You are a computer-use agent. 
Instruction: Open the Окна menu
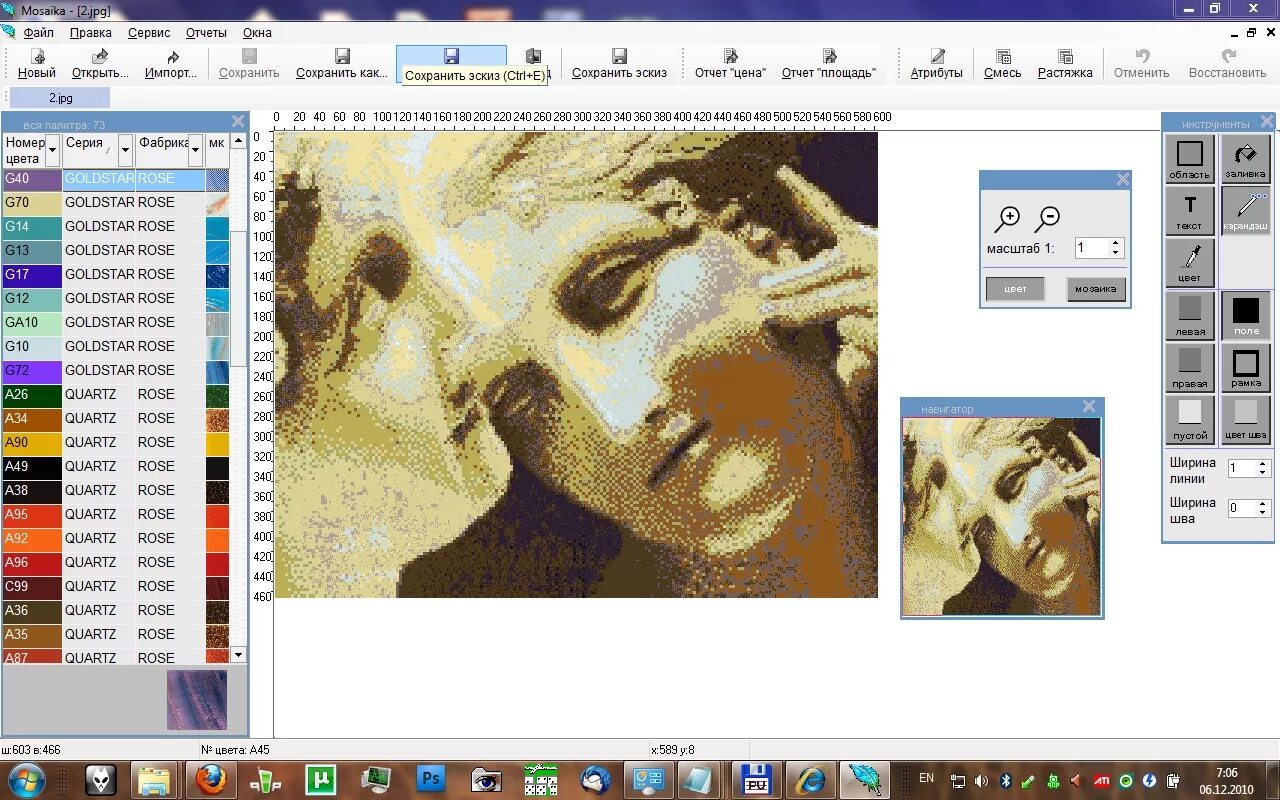(257, 32)
